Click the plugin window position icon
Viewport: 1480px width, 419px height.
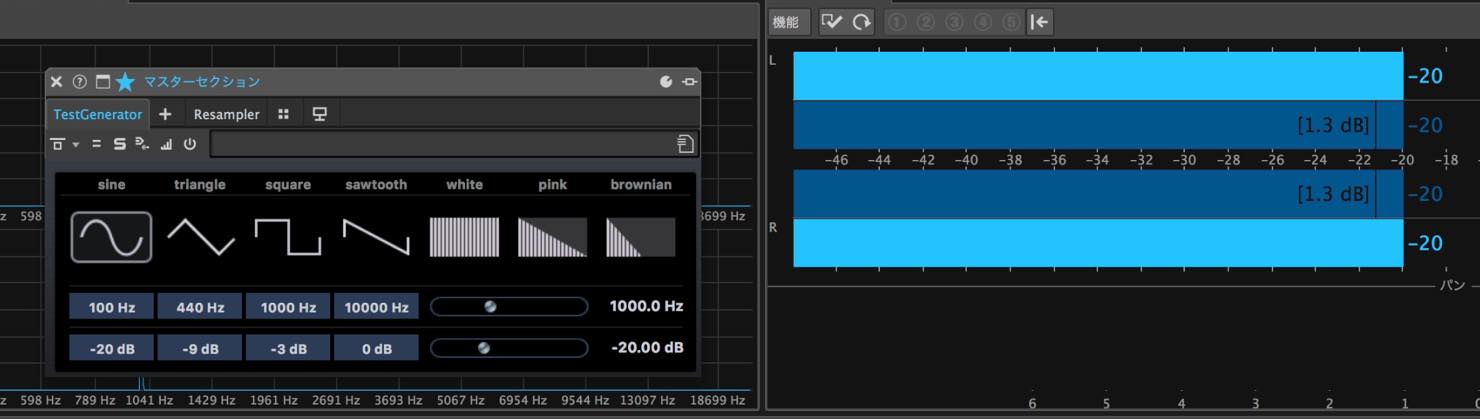click(x=58, y=144)
